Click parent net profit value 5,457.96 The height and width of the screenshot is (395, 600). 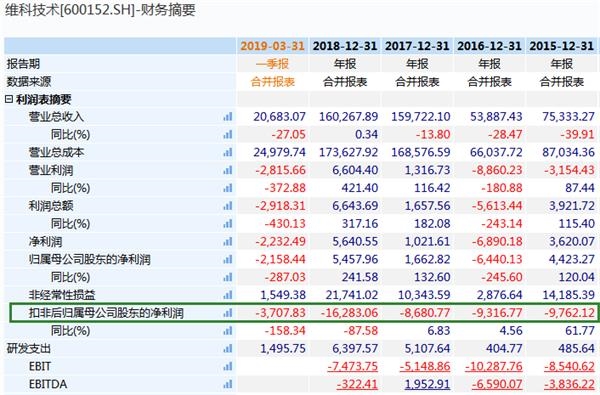point(355,260)
